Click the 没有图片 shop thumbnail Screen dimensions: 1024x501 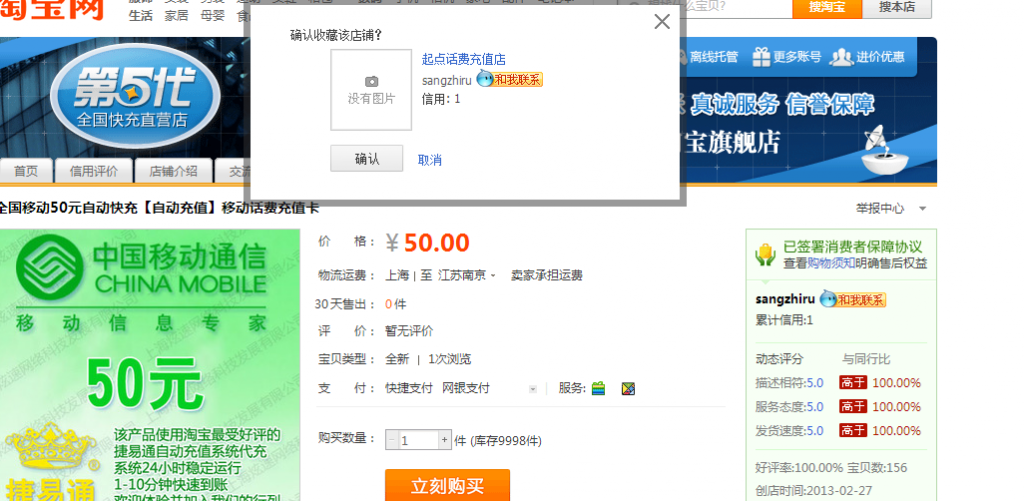click(x=371, y=90)
